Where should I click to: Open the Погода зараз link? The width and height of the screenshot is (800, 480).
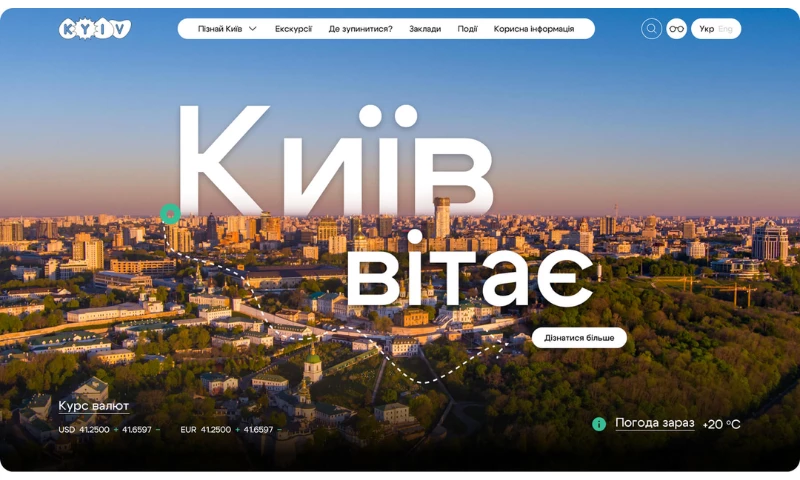click(x=655, y=423)
